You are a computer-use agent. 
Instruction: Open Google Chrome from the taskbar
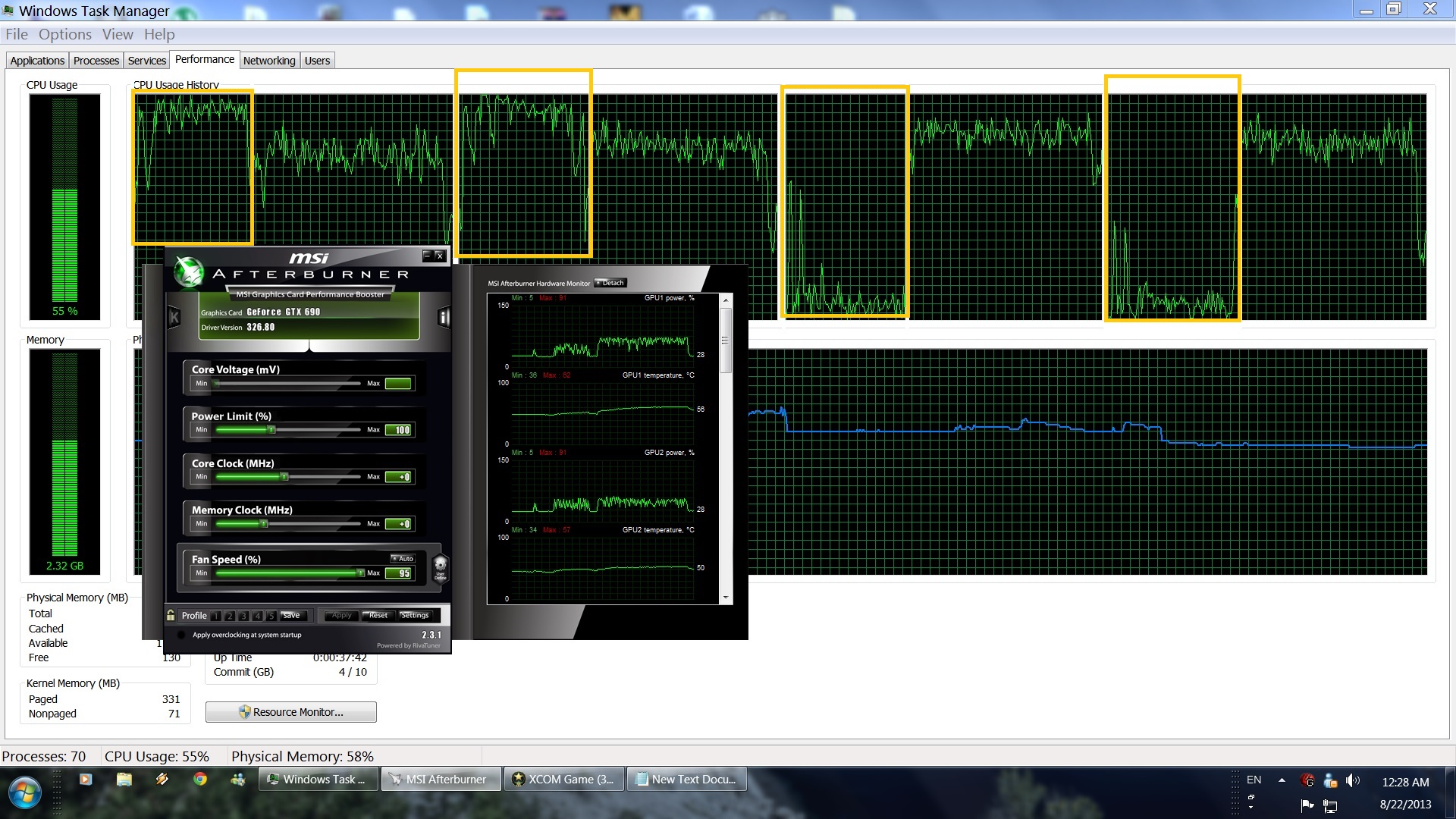click(x=200, y=779)
